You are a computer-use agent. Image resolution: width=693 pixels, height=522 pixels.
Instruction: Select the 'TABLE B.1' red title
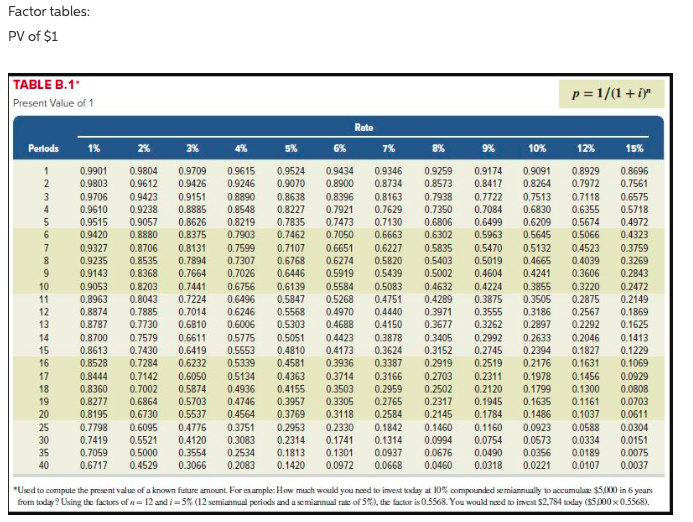pyautogui.click(x=46, y=84)
